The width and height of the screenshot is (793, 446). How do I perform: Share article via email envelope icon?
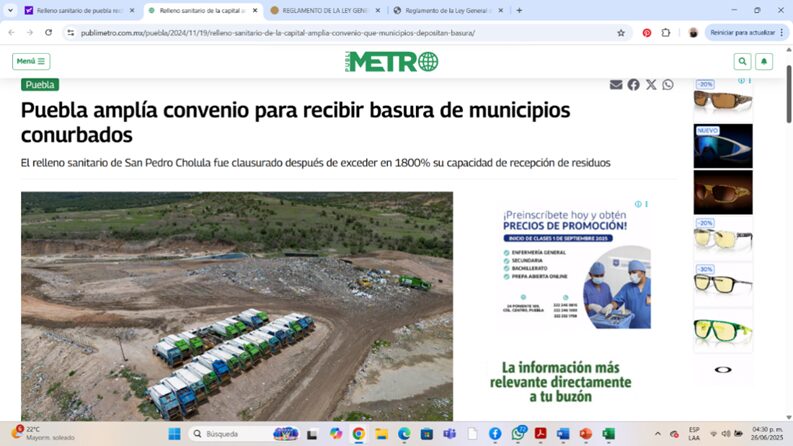(616, 85)
